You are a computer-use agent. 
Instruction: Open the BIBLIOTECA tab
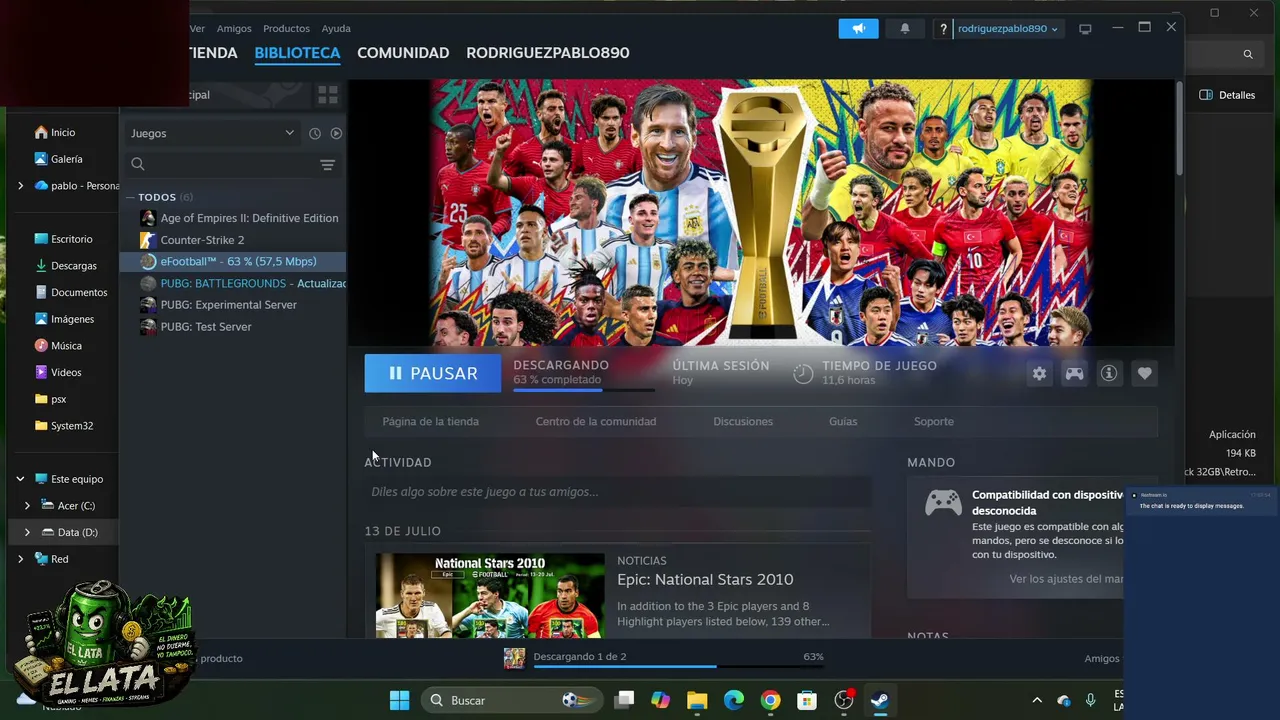coord(297,53)
